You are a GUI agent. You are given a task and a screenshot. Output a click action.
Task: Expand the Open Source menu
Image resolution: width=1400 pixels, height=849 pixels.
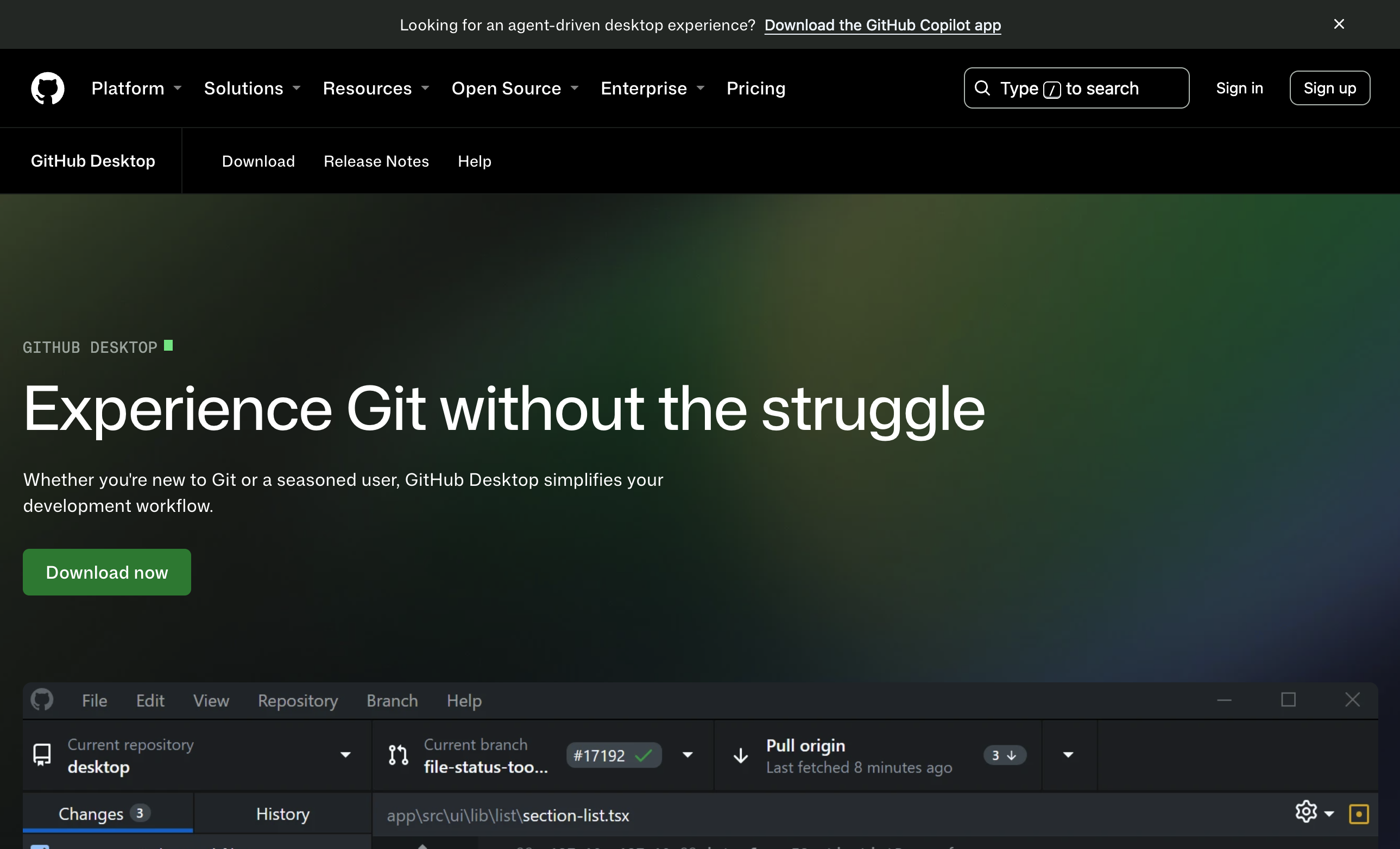coord(515,88)
